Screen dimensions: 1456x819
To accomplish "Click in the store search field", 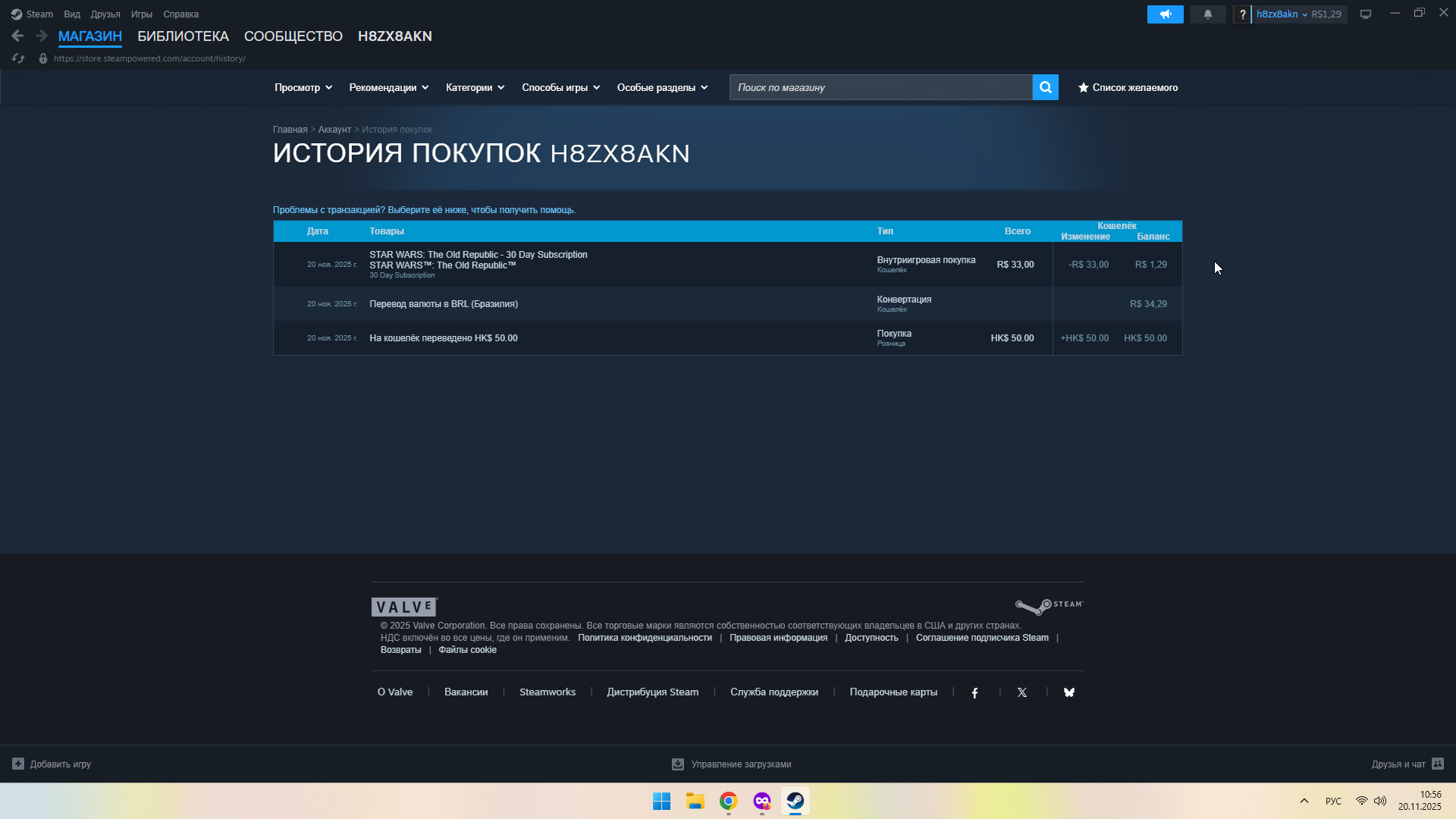I will (880, 87).
